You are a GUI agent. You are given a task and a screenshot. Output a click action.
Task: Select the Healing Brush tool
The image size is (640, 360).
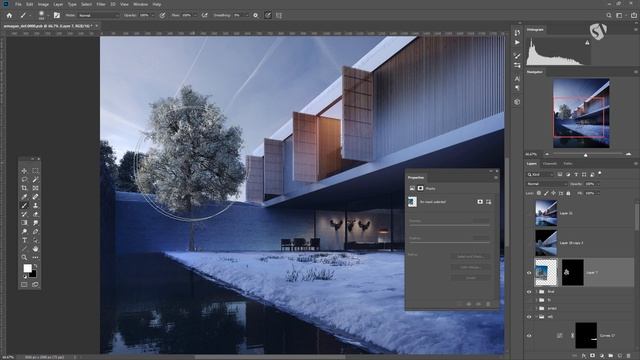36,197
